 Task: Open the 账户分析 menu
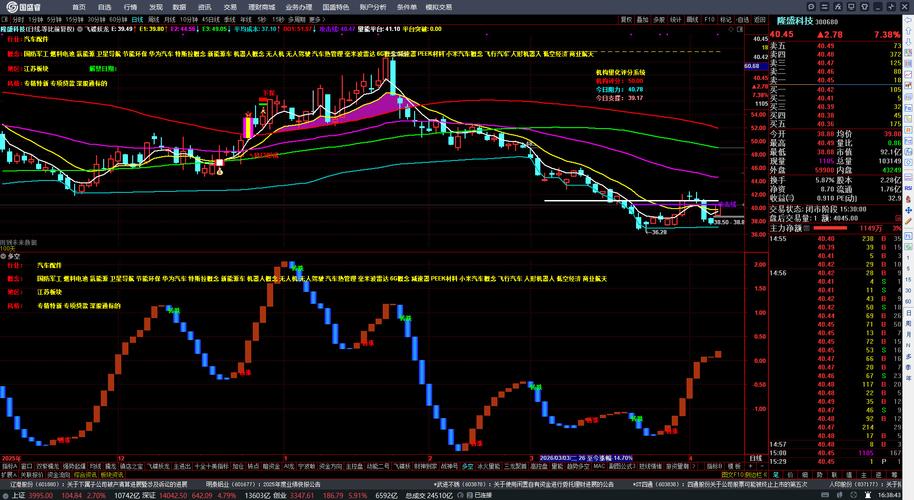click(x=372, y=7)
